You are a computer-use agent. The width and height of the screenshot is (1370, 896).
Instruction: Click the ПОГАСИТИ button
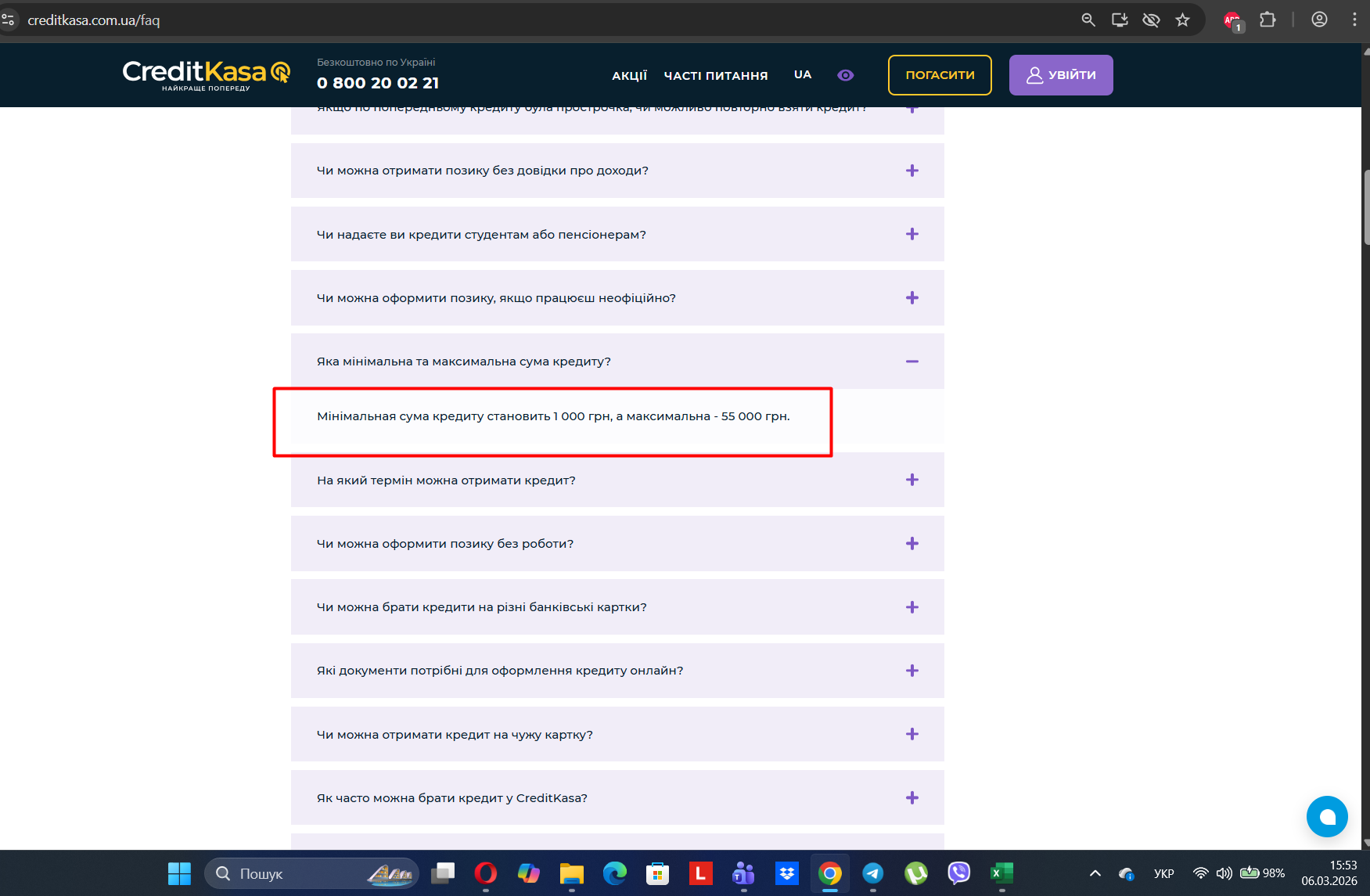point(940,75)
